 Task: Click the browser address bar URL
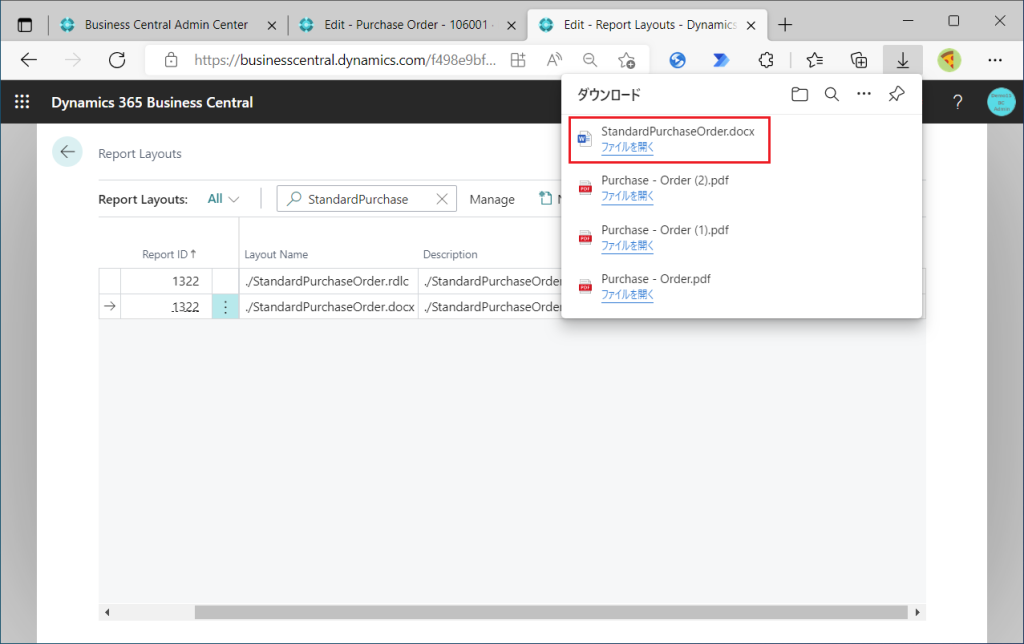(345, 60)
